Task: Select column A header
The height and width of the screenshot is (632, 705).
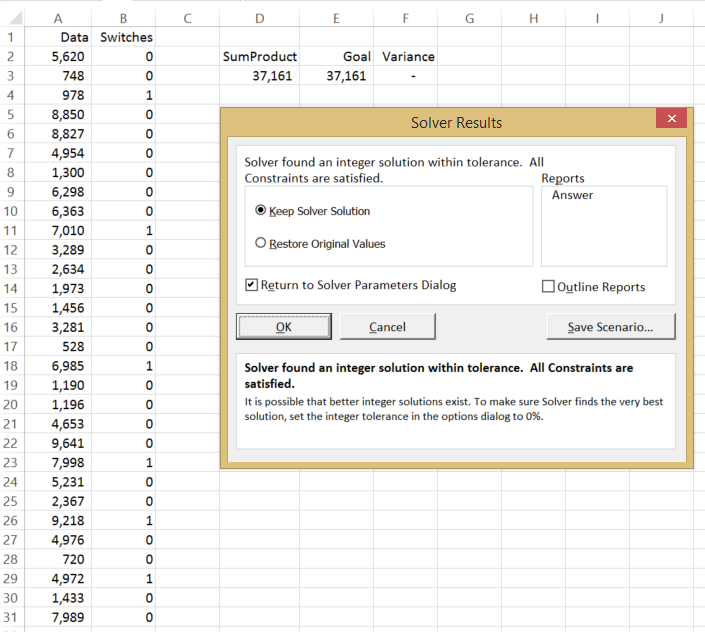Action: point(57,17)
